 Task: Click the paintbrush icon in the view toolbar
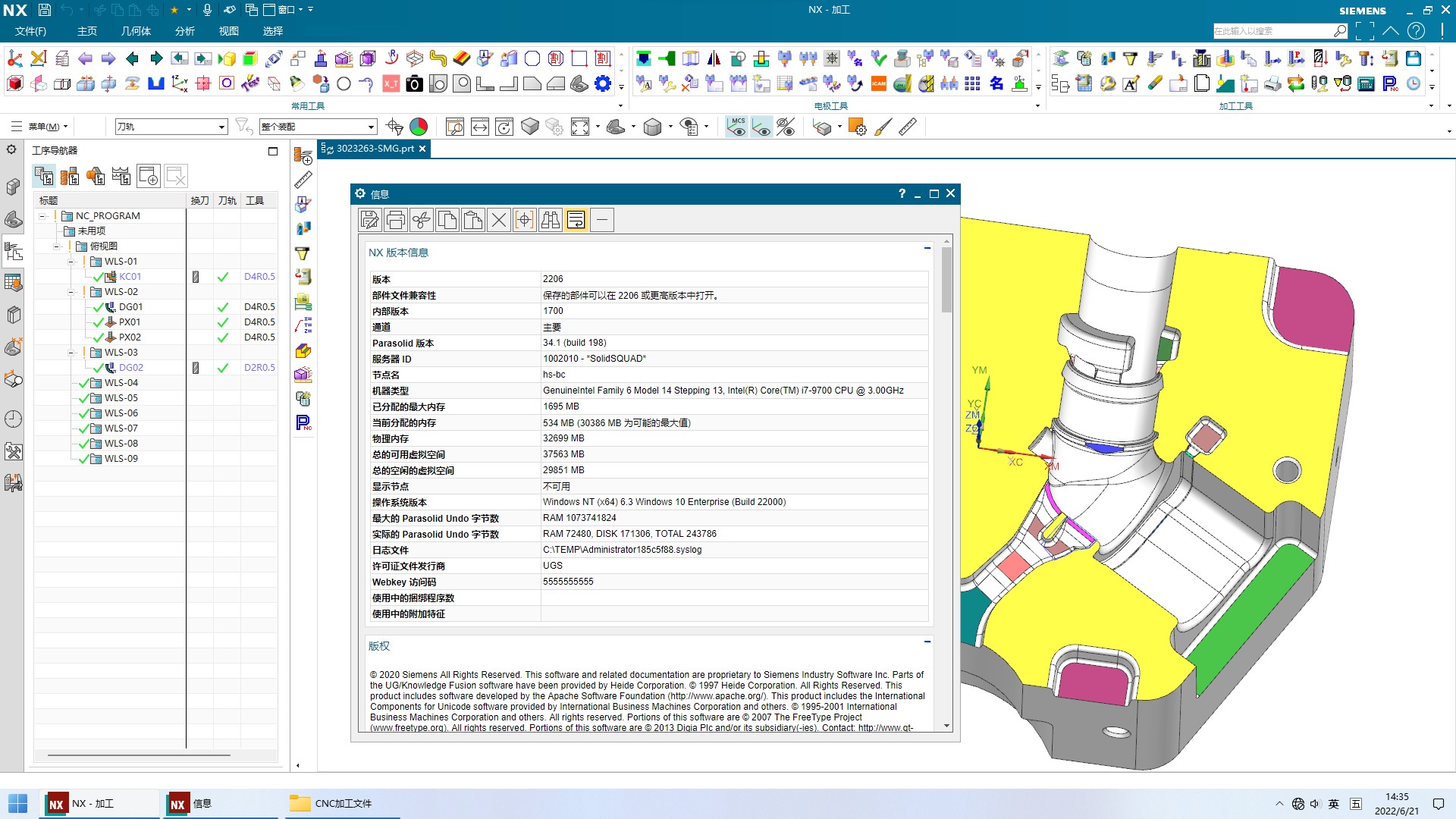(883, 127)
